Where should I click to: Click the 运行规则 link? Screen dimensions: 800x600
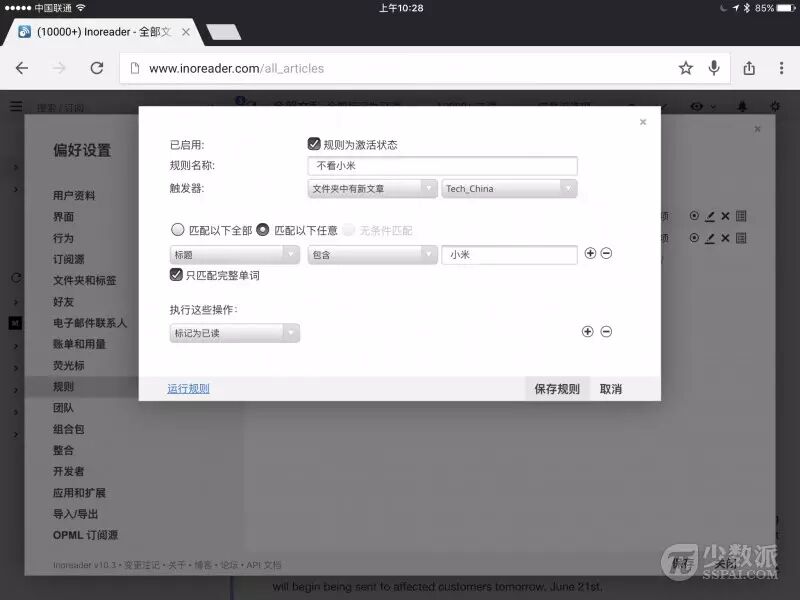(188, 389)
